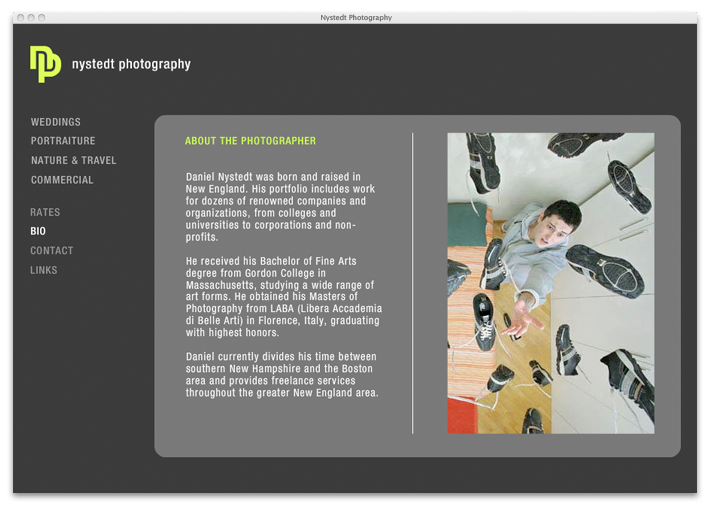
Task: Navigate to the Links page
Action: click(x=44, y=270)
